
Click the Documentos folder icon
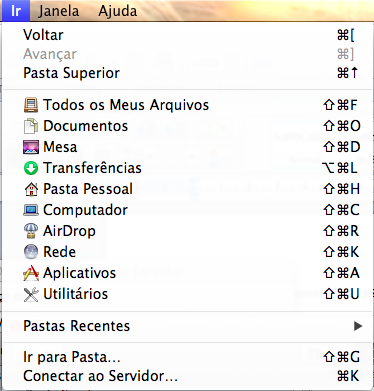[31, 126]
